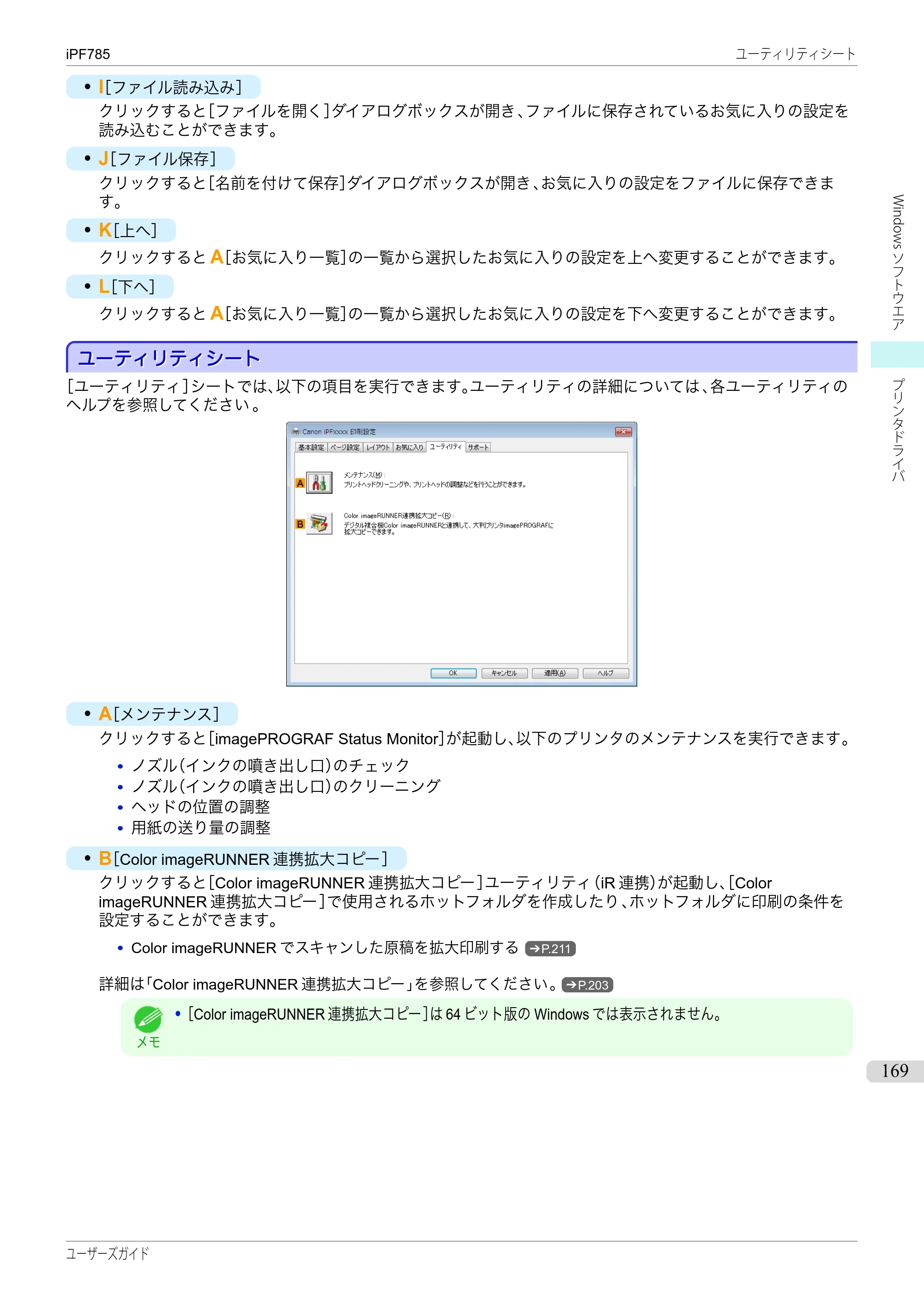Switch to the サポート tab
This screenshot has height=1307, width=924.
coord(478,447)
